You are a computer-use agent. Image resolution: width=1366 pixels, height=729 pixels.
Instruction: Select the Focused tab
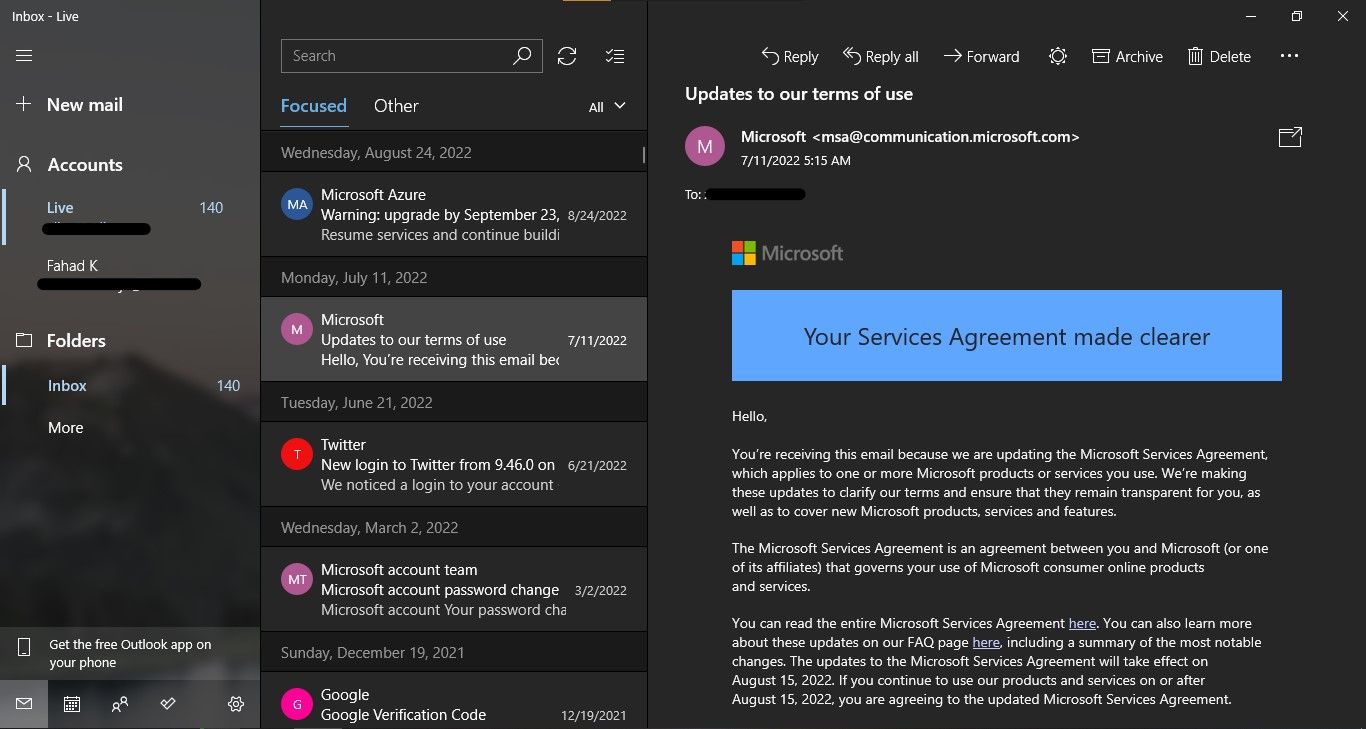pos(314,106)
